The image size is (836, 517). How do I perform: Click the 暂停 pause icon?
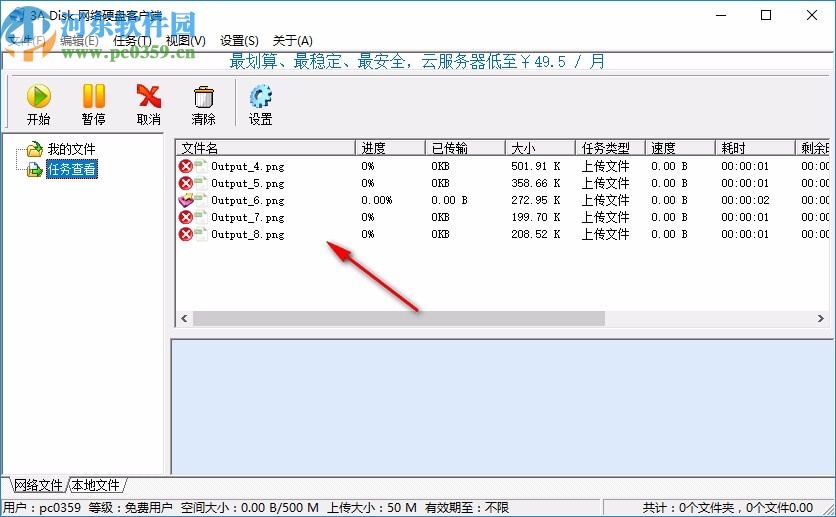[x=94, y=96]
